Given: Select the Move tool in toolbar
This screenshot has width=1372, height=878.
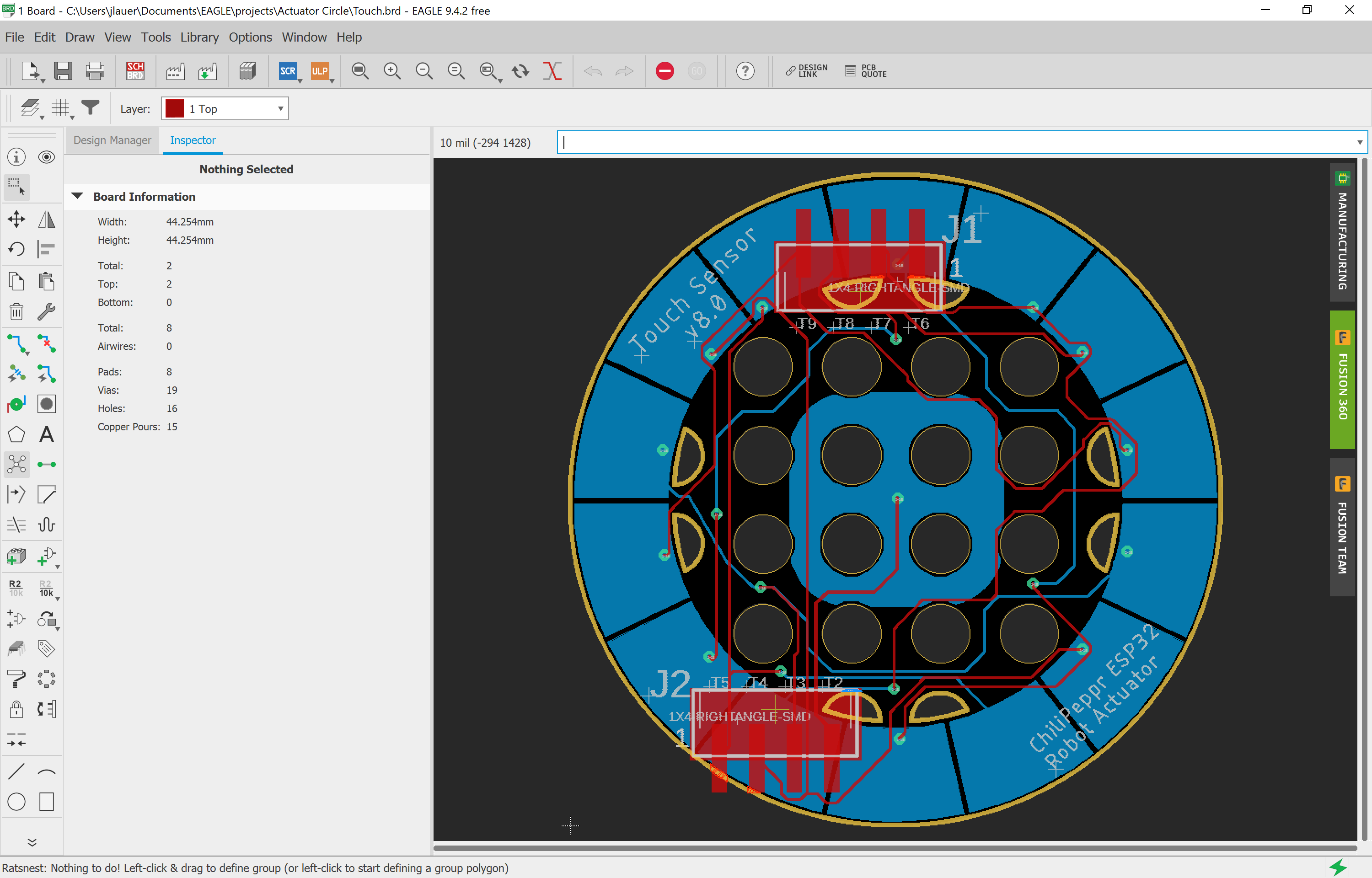Looking at the screenshot, I should pyautogui.click(x=14, y=219).
